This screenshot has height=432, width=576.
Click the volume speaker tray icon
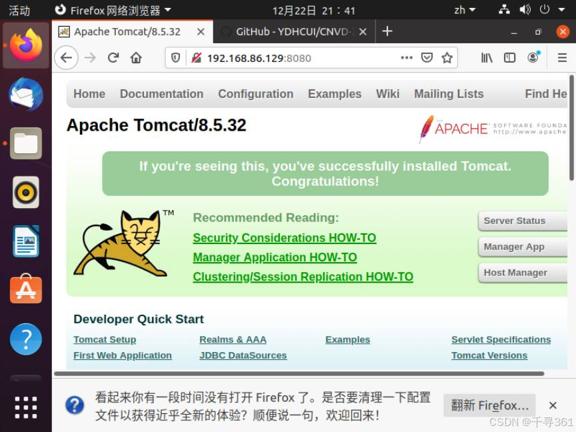pos(525,10)
